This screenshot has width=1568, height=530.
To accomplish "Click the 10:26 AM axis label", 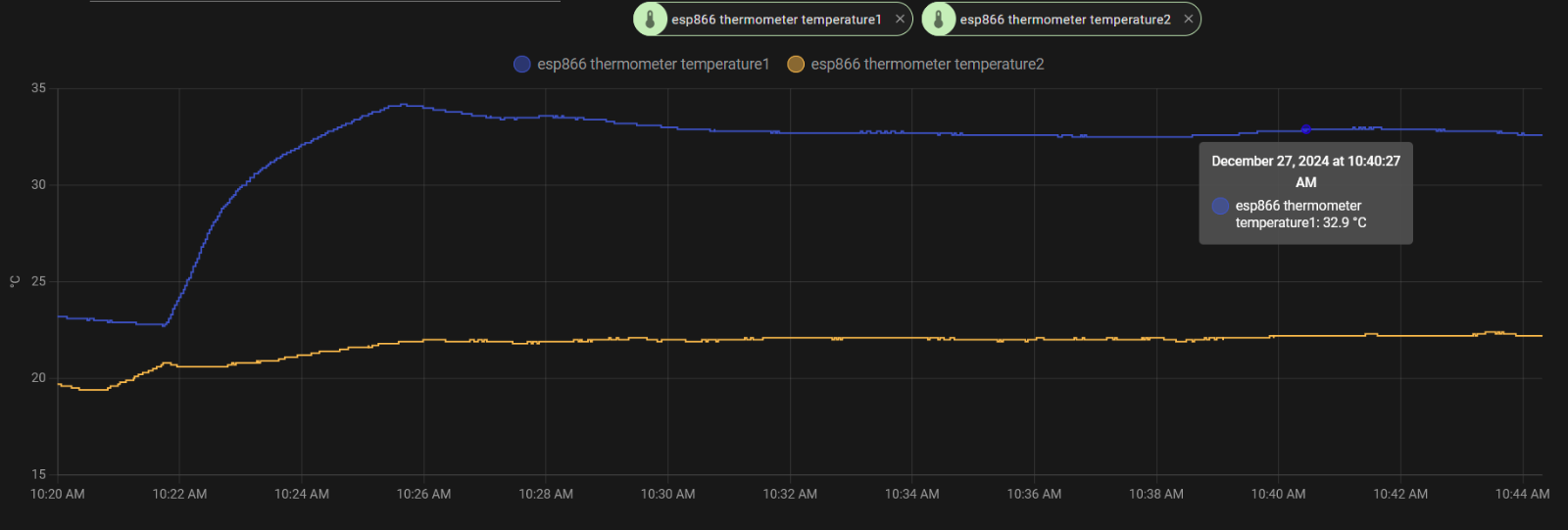I will tap(423, 494).
